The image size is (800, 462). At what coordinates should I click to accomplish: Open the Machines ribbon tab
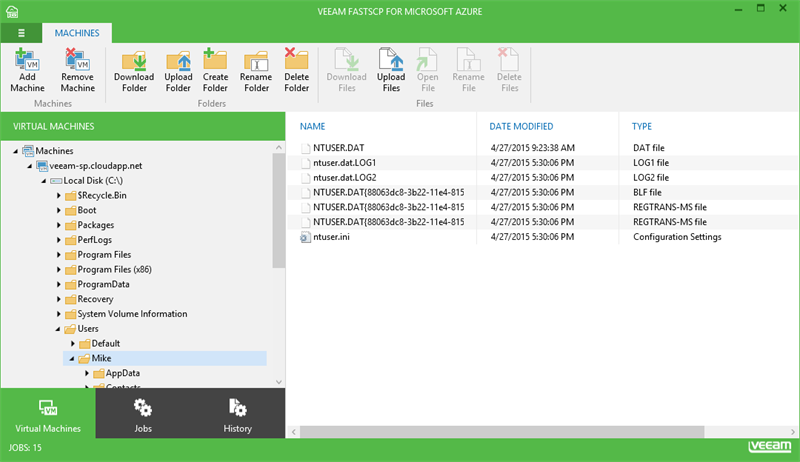[77, 33]
